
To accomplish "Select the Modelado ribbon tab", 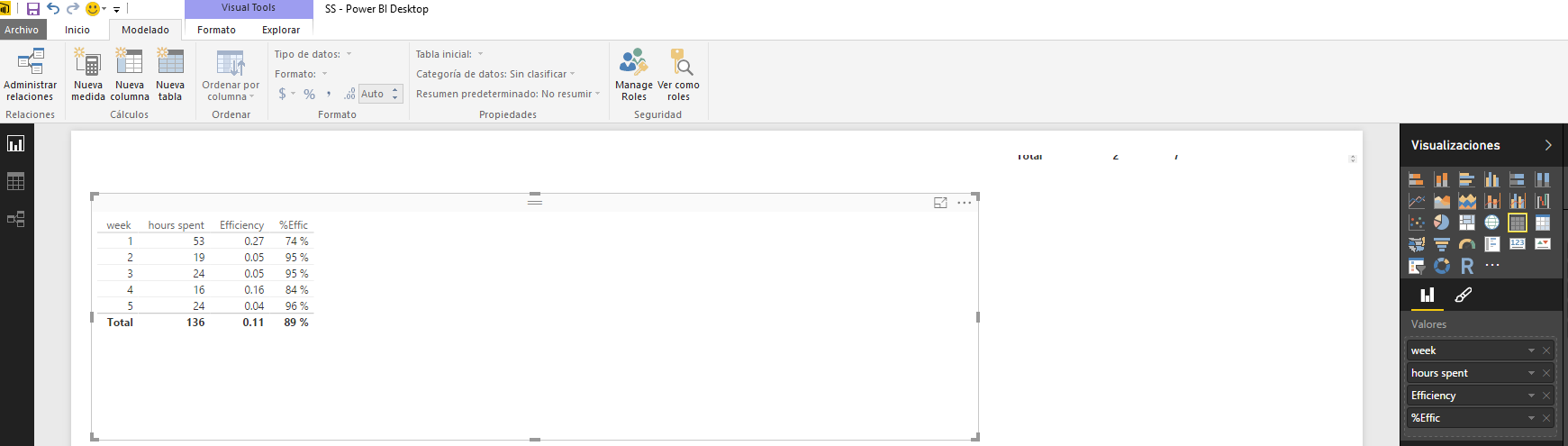I will (x=145, y=30).
